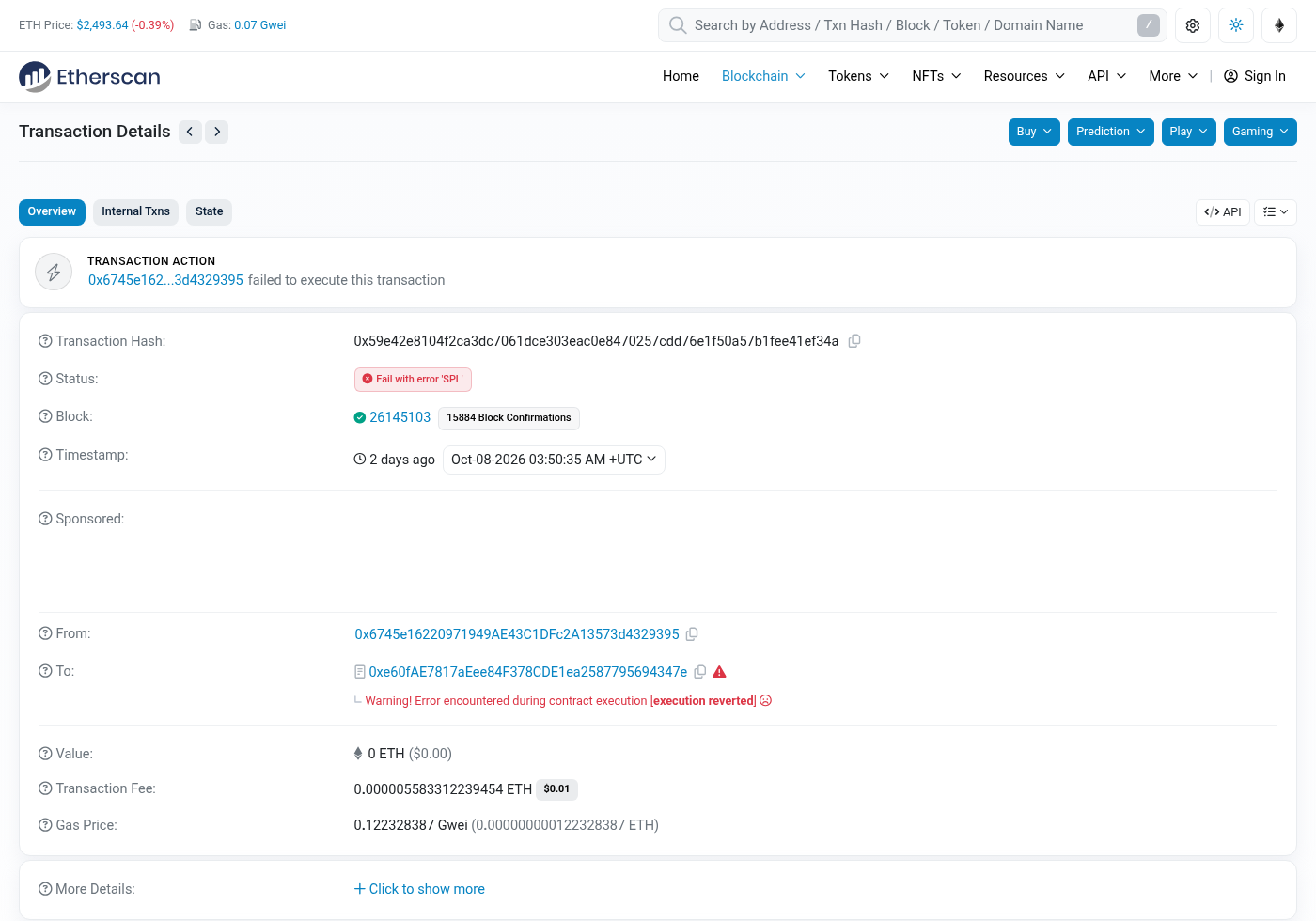Click the Home nav link

[681, 76]
